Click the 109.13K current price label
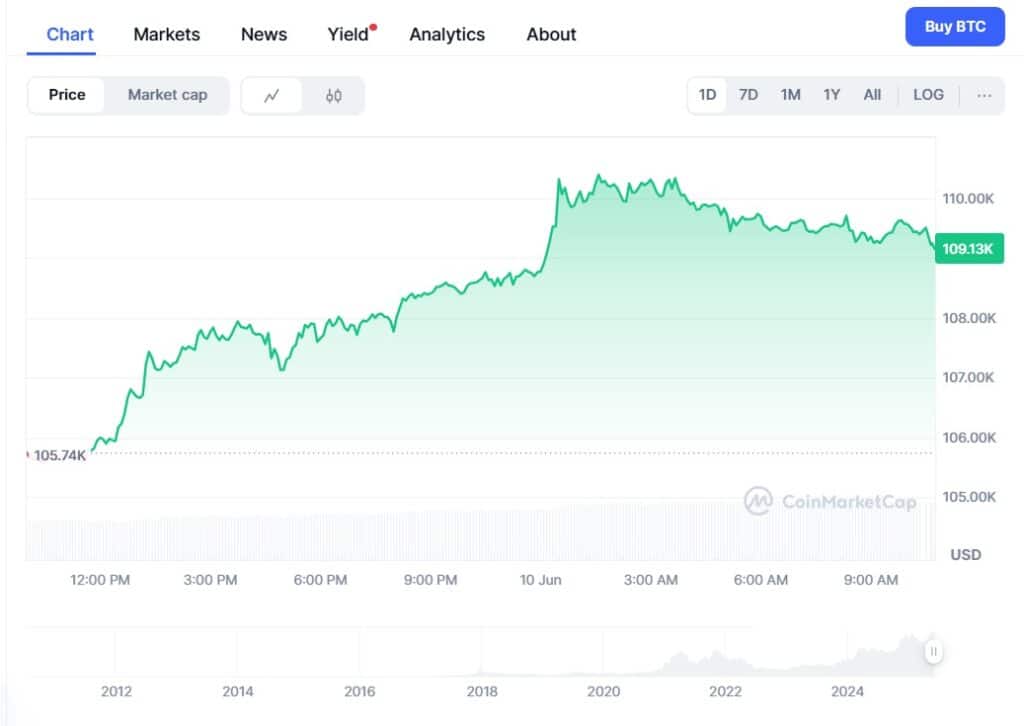 coord(968,249)
